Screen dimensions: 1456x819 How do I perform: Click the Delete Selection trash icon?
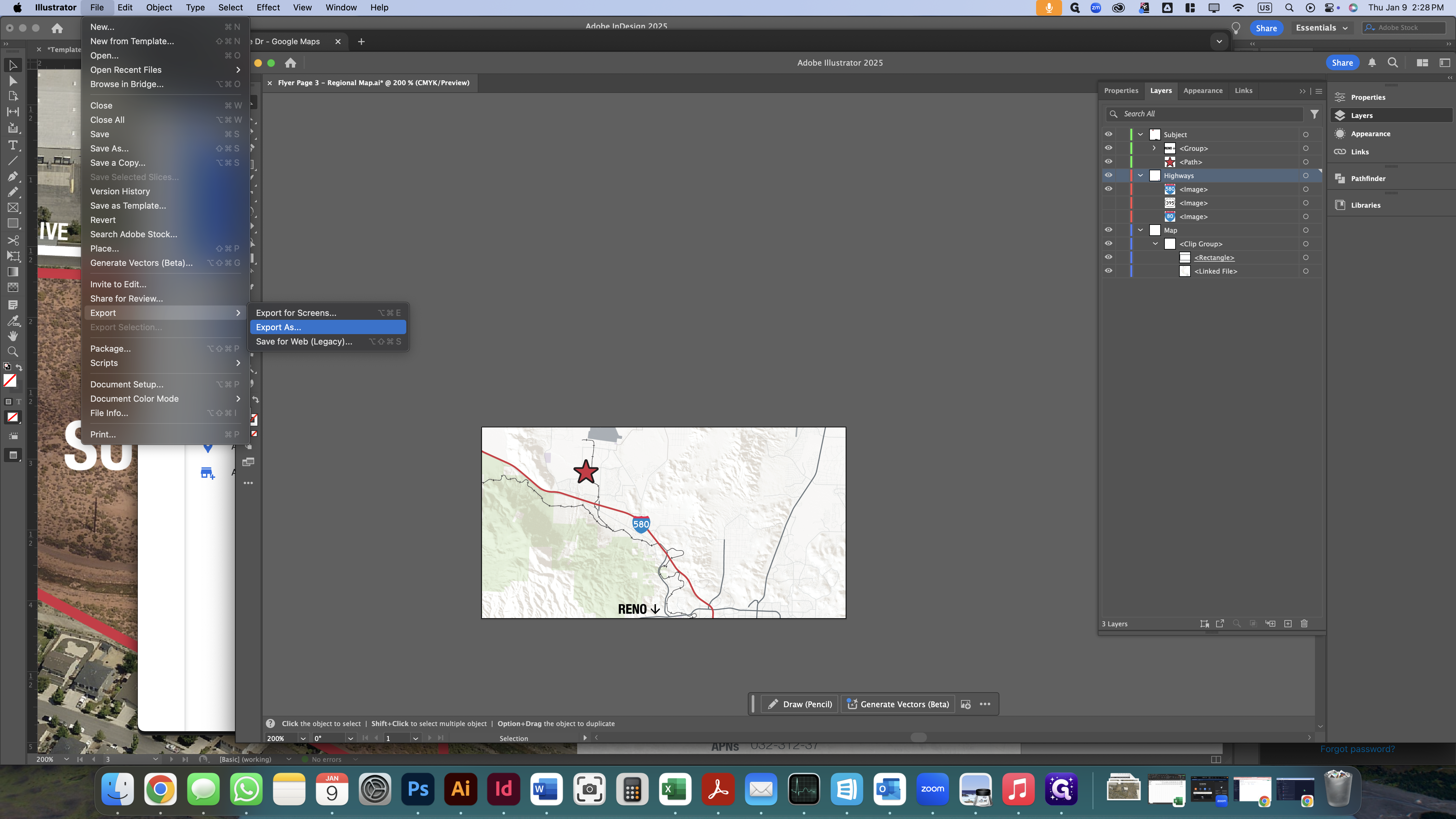pos(1304,623)
